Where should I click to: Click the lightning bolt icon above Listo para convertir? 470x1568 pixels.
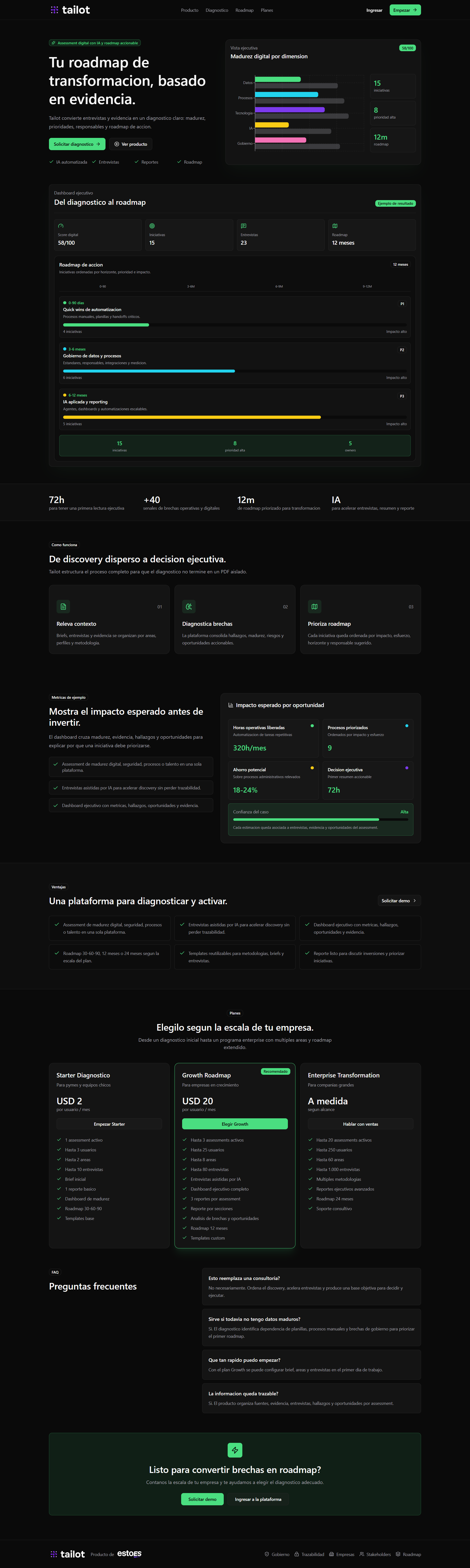[235, 1450]
